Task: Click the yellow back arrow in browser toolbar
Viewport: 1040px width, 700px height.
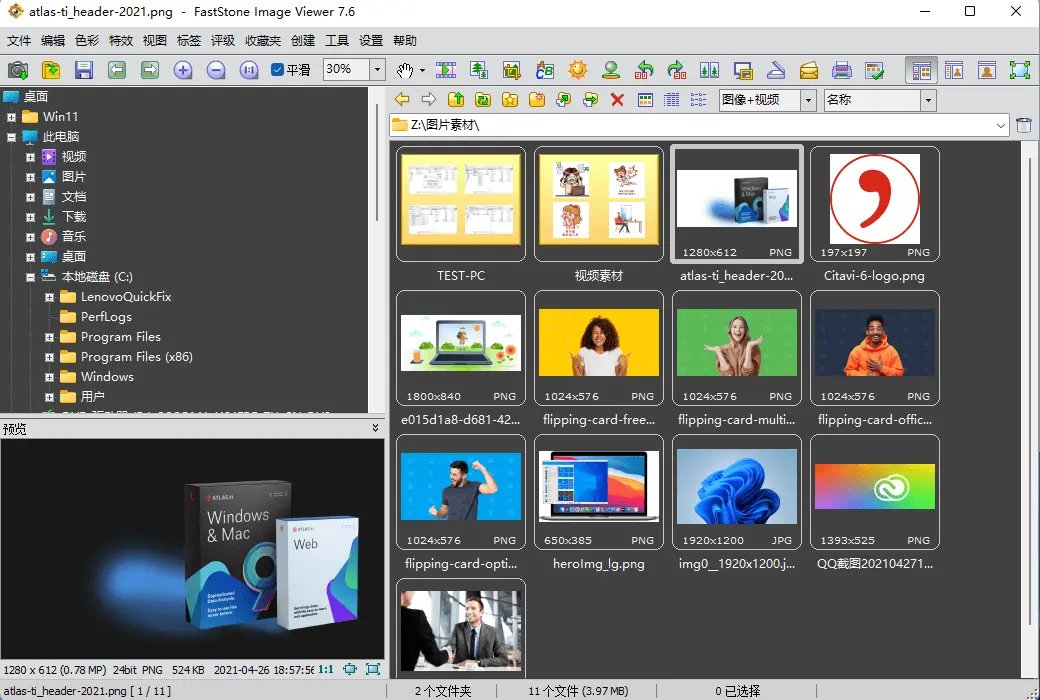Action: [x=402, y=100]
